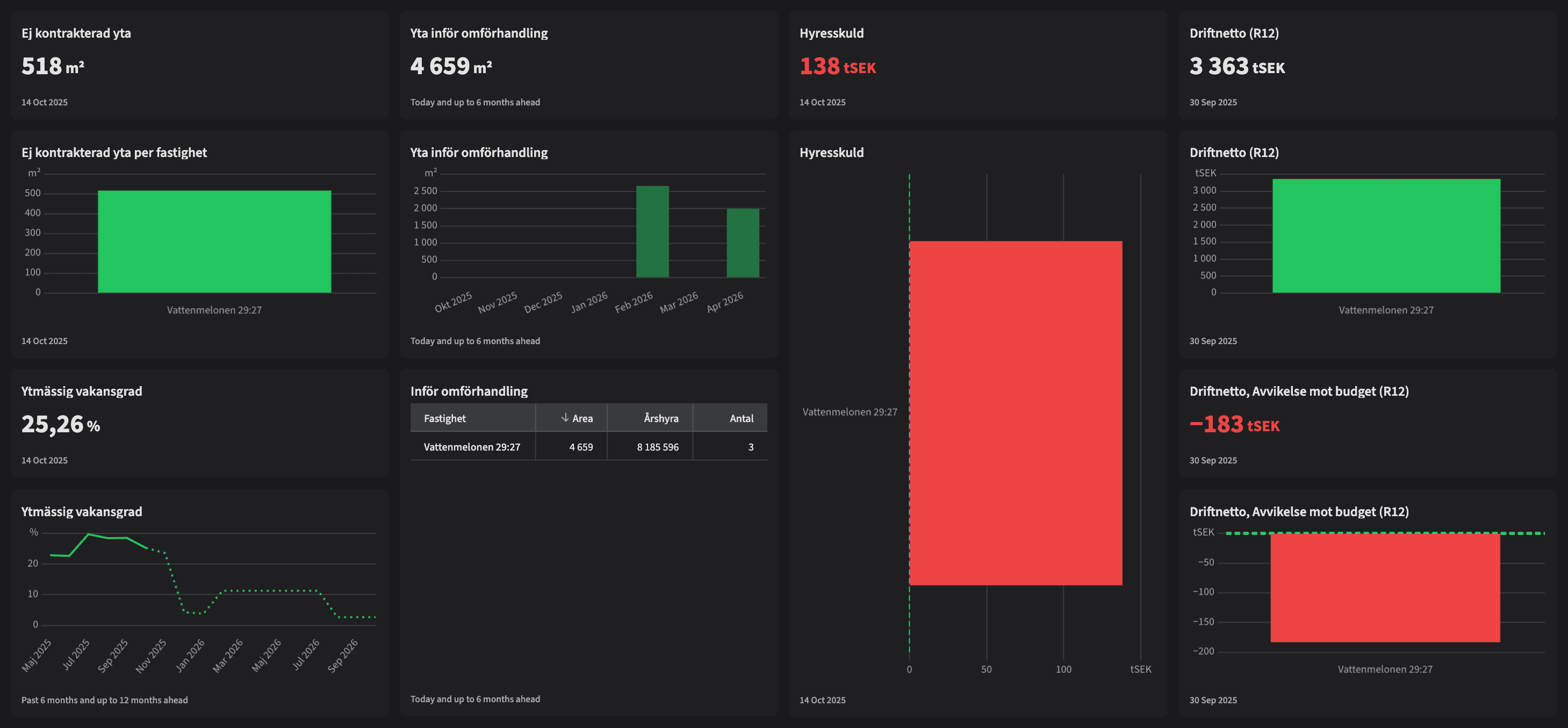Sort table by Årshyra column header

tap(660, 418)
